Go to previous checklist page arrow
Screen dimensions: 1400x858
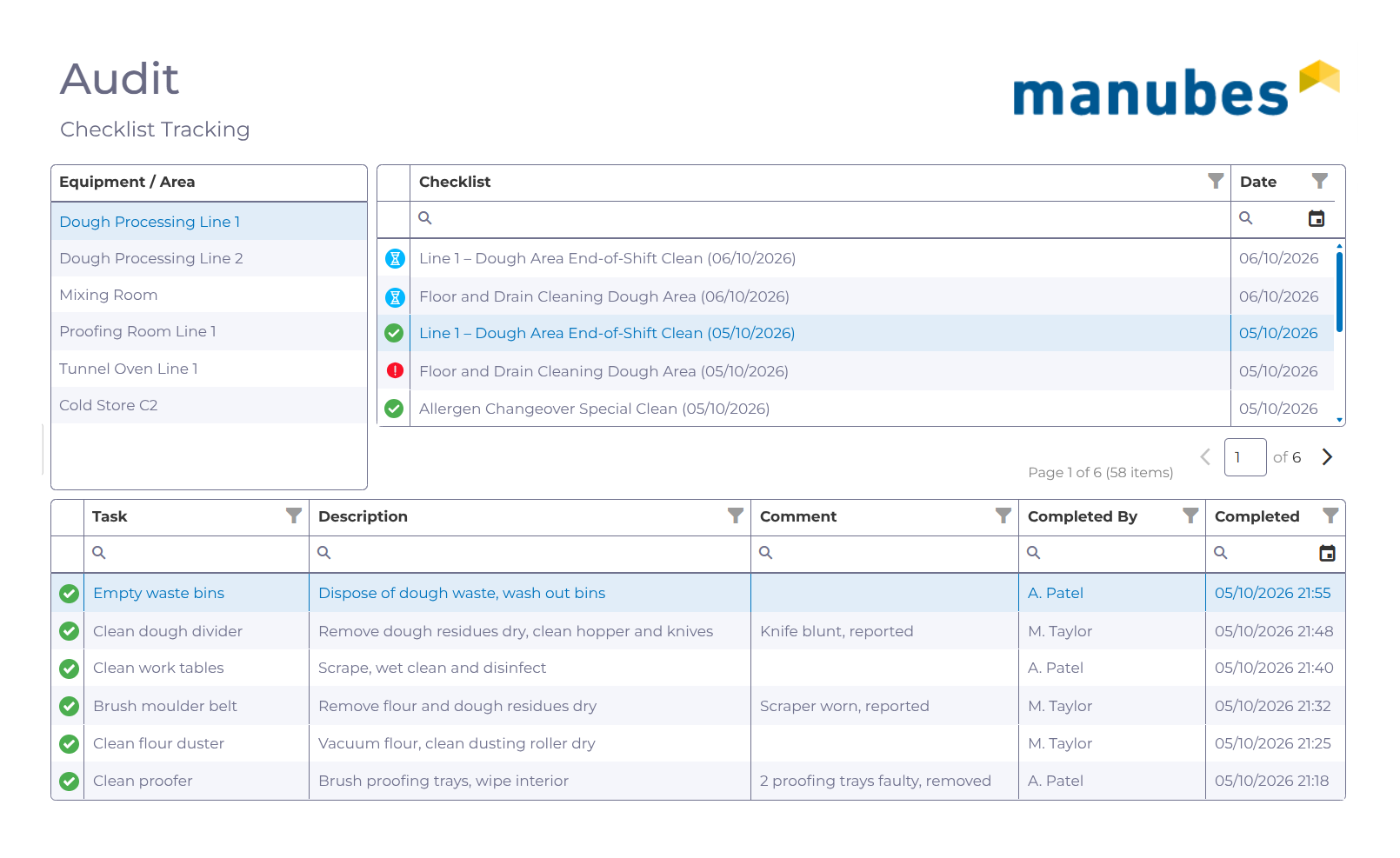click(x=1205, y=457)
